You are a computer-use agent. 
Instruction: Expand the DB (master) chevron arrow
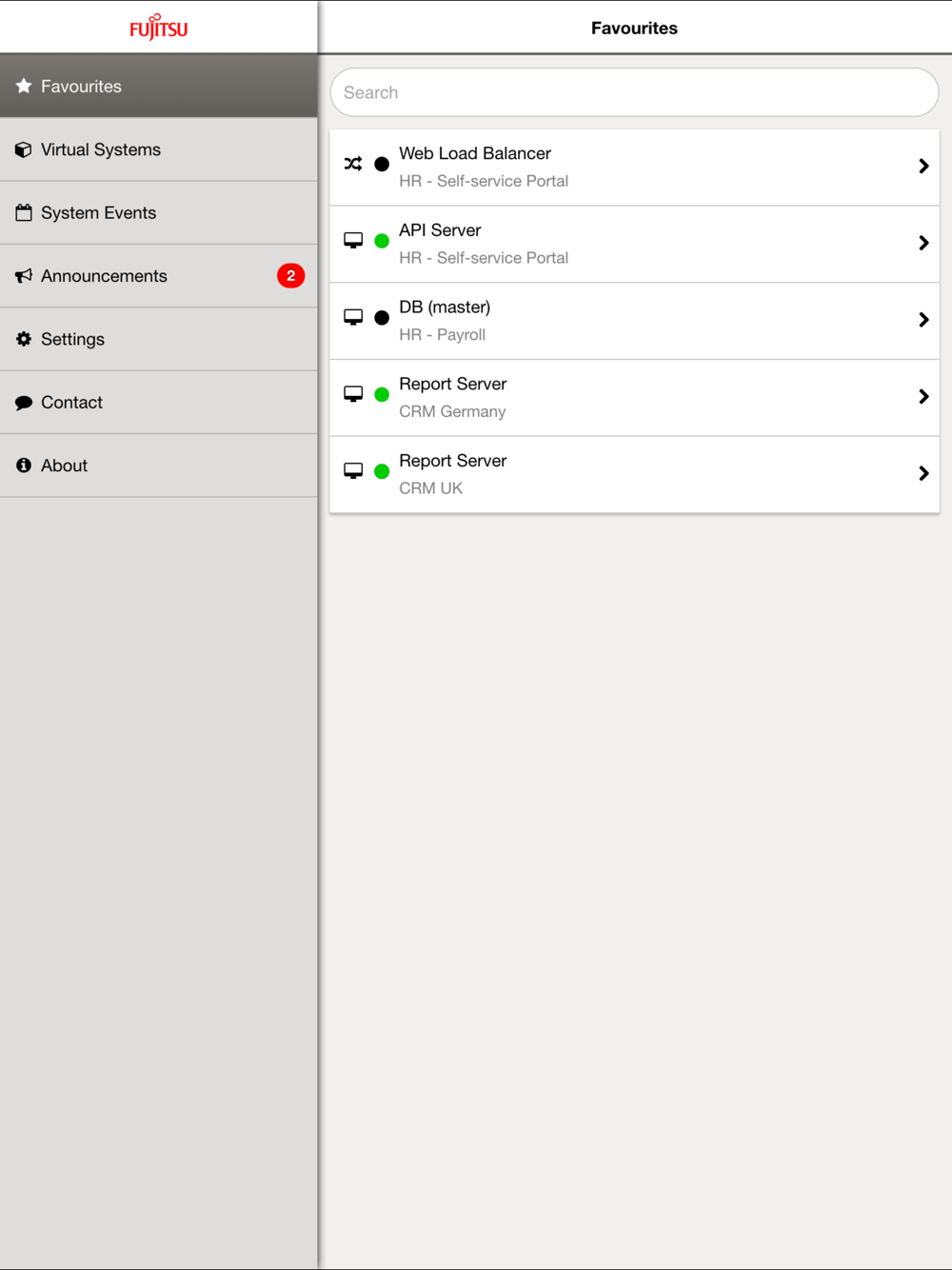pyautogui.click(x=923, y=320)
